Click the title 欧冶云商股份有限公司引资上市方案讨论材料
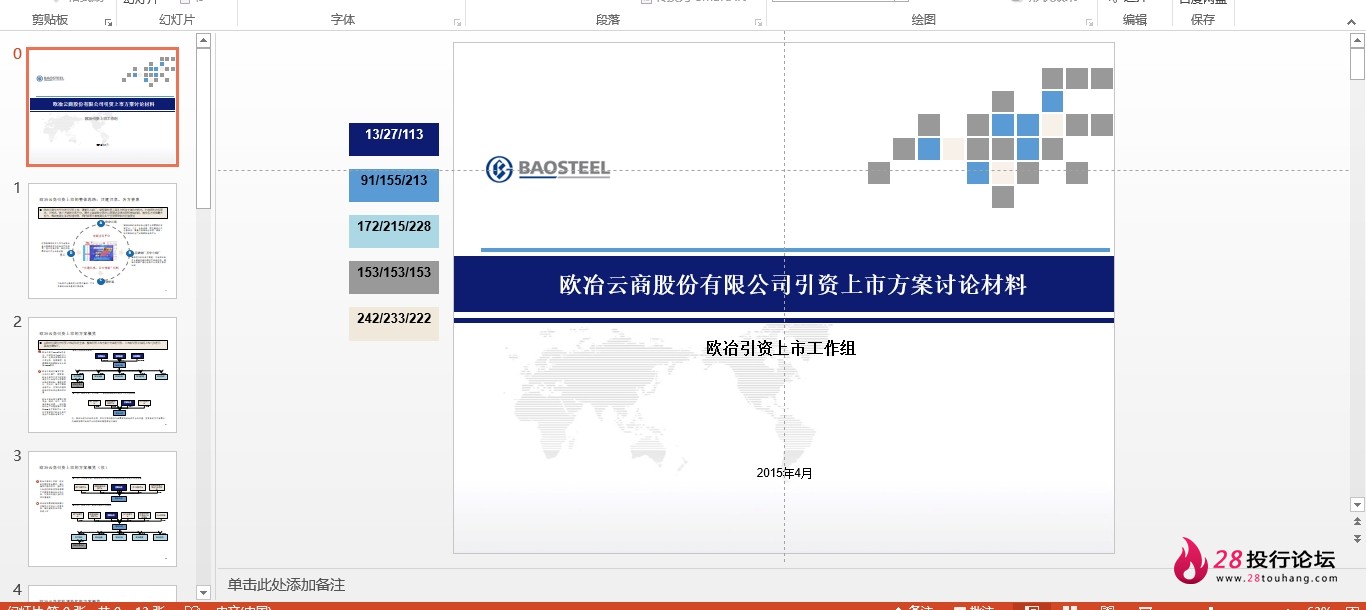The width and height of the screenshot is (1366, 610). 793,285
